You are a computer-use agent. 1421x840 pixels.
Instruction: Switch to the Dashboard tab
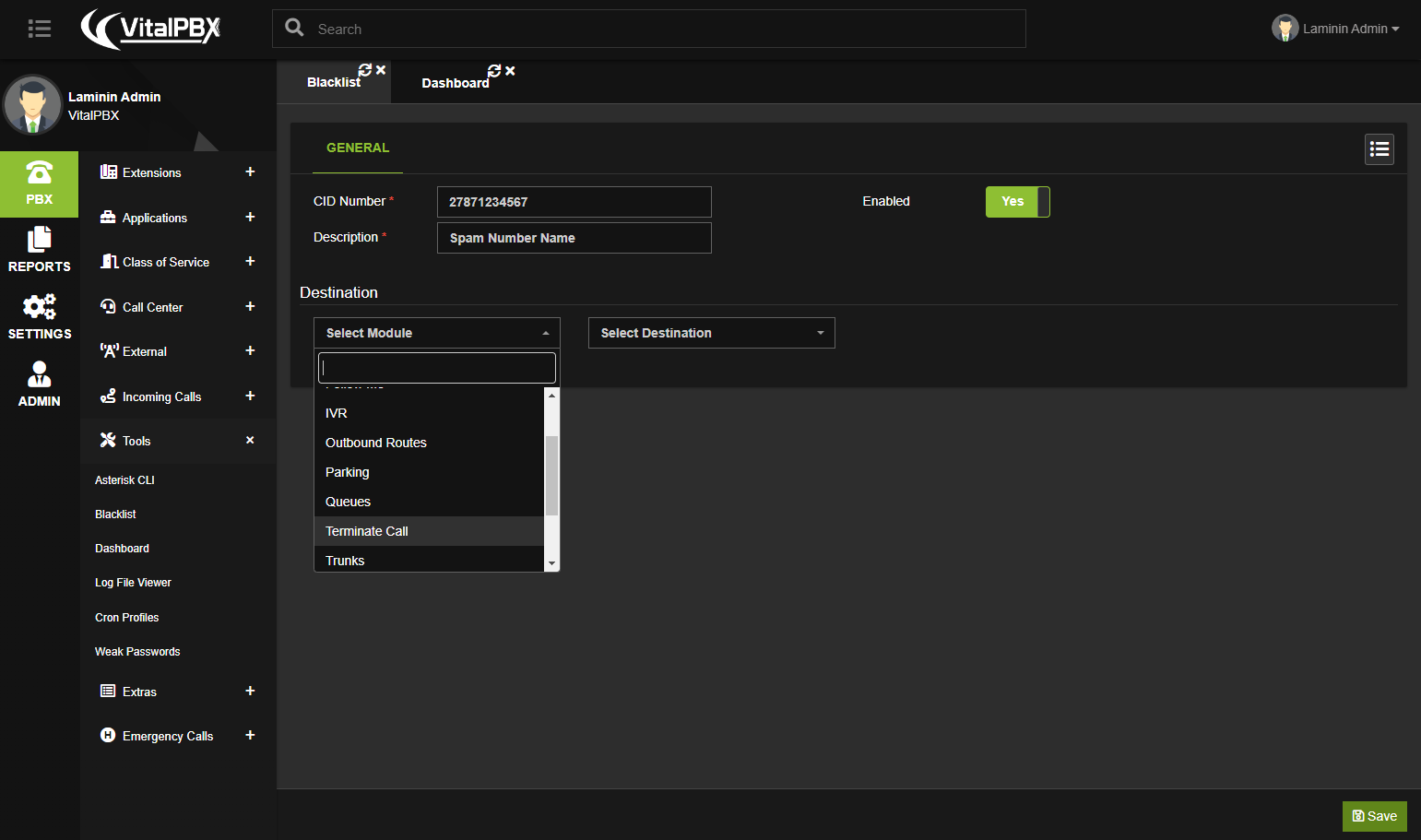(456, 83)
